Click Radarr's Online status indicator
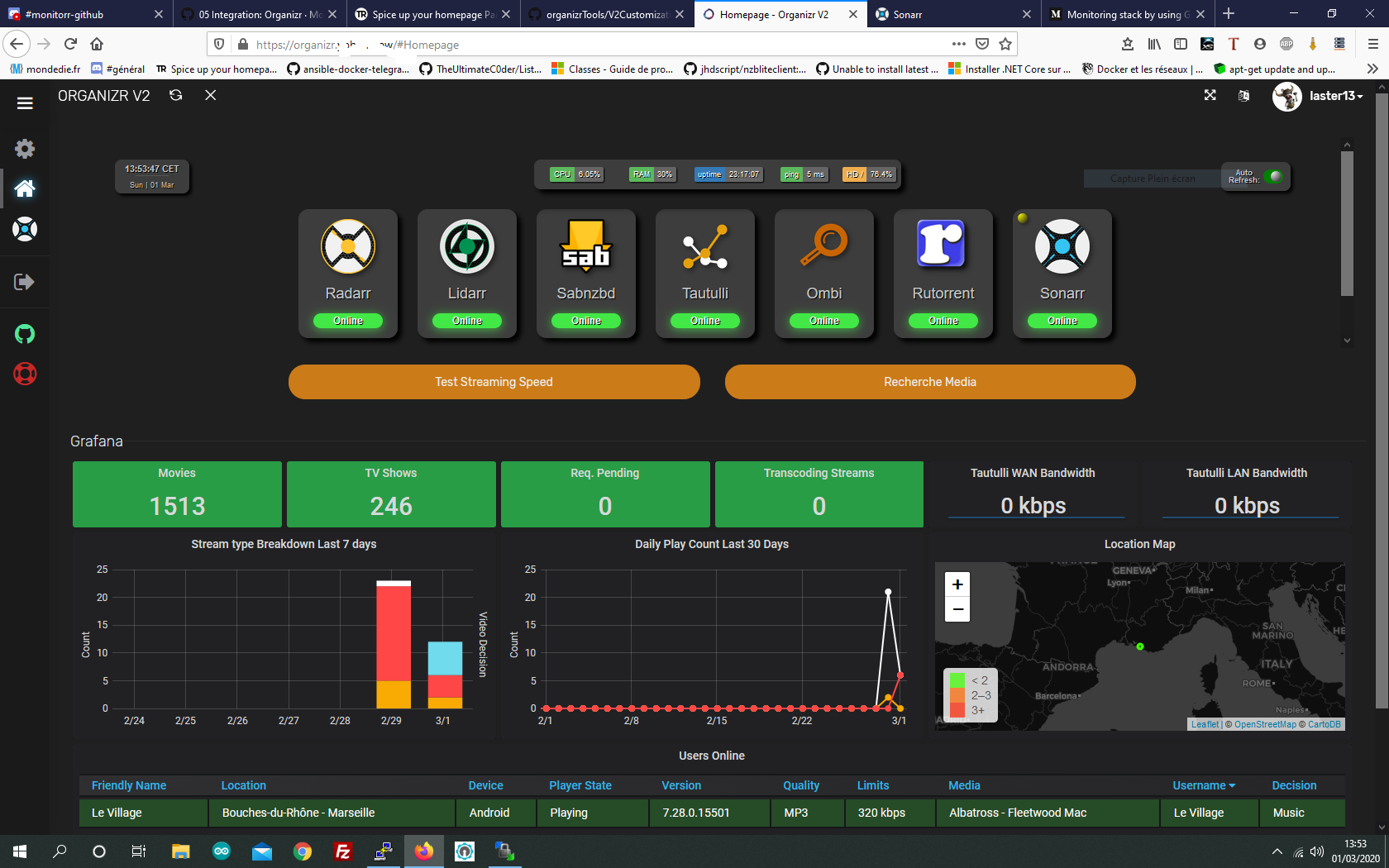Image resolution: width=1389 pixels, height=868 pixels. (348, 321)
